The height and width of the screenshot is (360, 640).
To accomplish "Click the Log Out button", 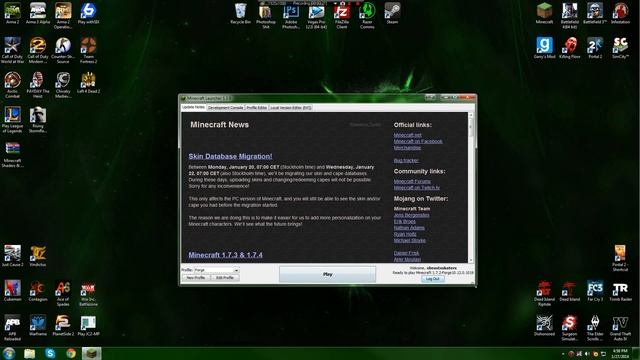I will 433,279.
